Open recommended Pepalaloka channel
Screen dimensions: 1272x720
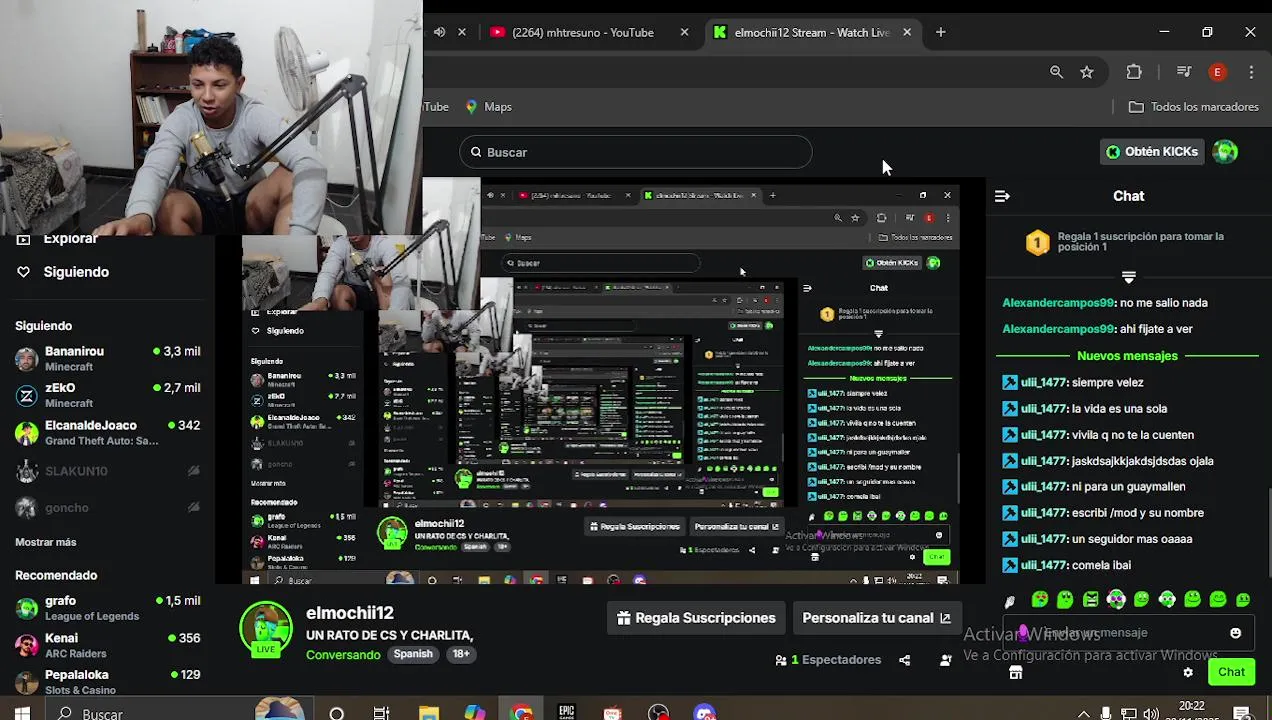coord(107,682)
